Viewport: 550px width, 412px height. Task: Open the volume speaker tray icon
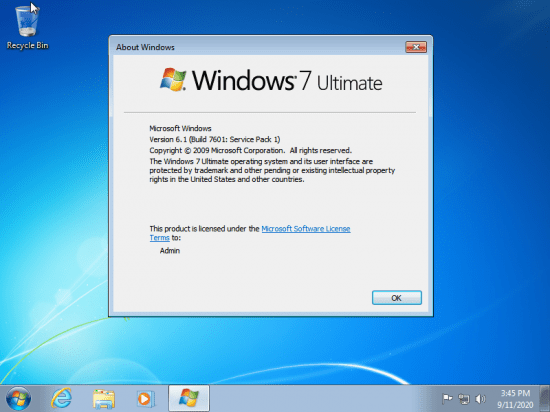480,399
